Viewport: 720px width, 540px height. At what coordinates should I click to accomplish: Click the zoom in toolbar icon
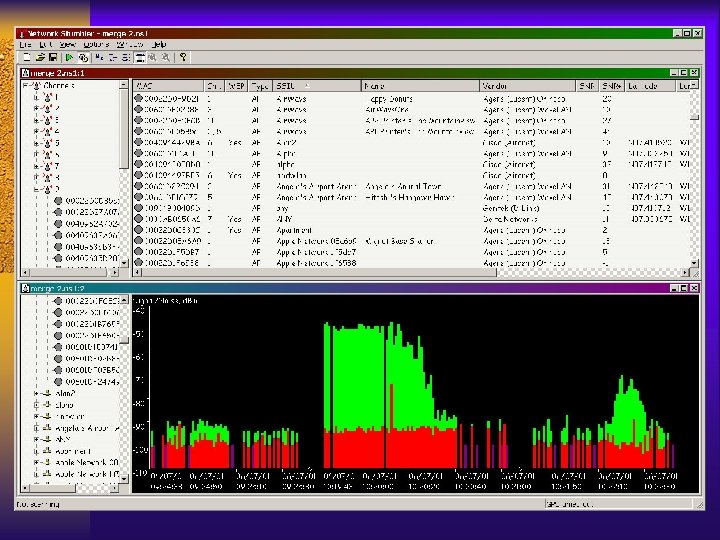pyautogui.click(x=152, y=57)
